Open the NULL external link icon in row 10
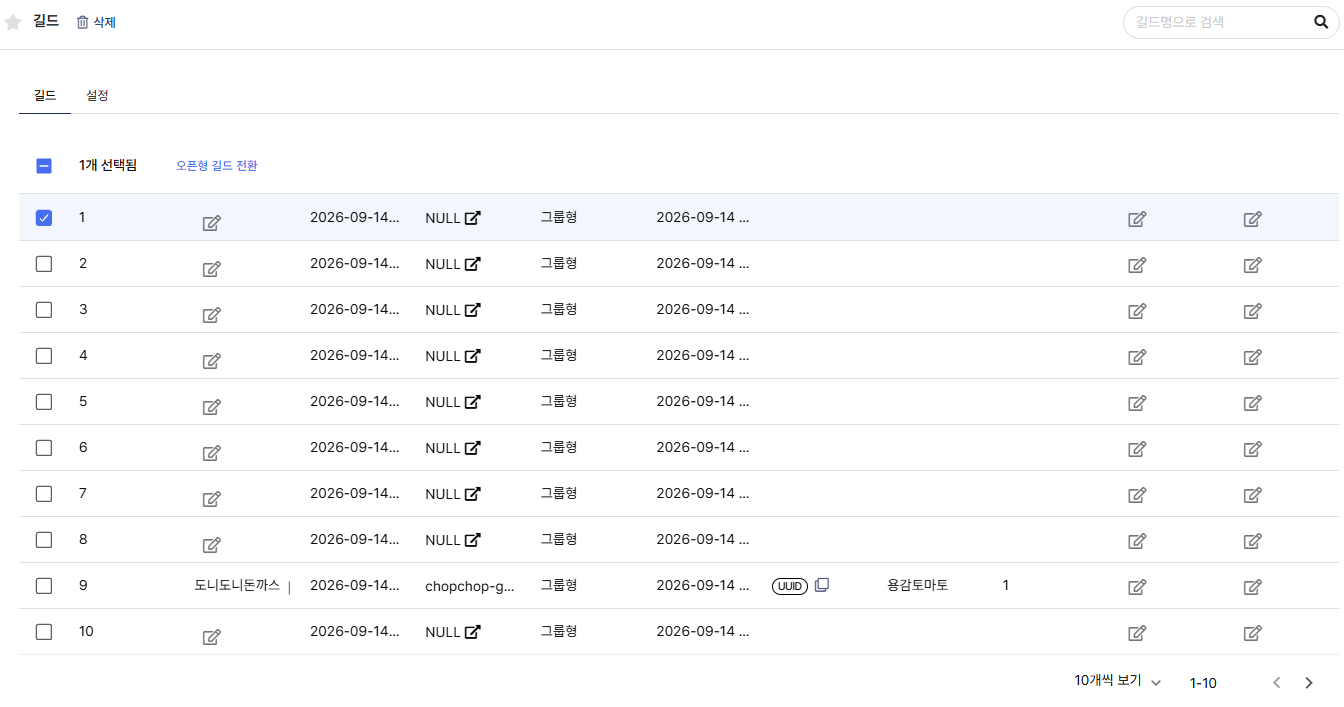1344x707 pixels. coord(472,632)
